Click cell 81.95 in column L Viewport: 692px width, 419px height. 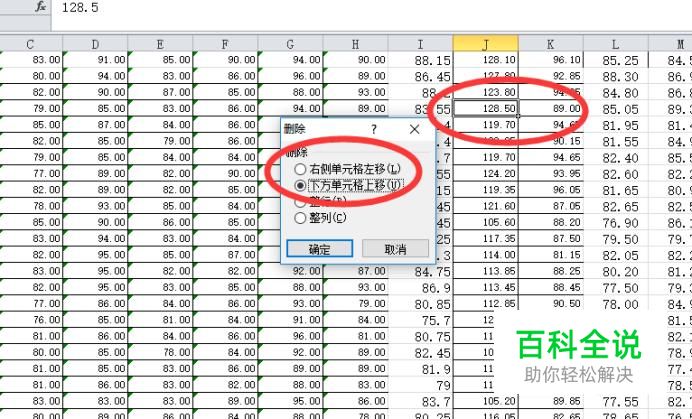click(x=616, y=125)
